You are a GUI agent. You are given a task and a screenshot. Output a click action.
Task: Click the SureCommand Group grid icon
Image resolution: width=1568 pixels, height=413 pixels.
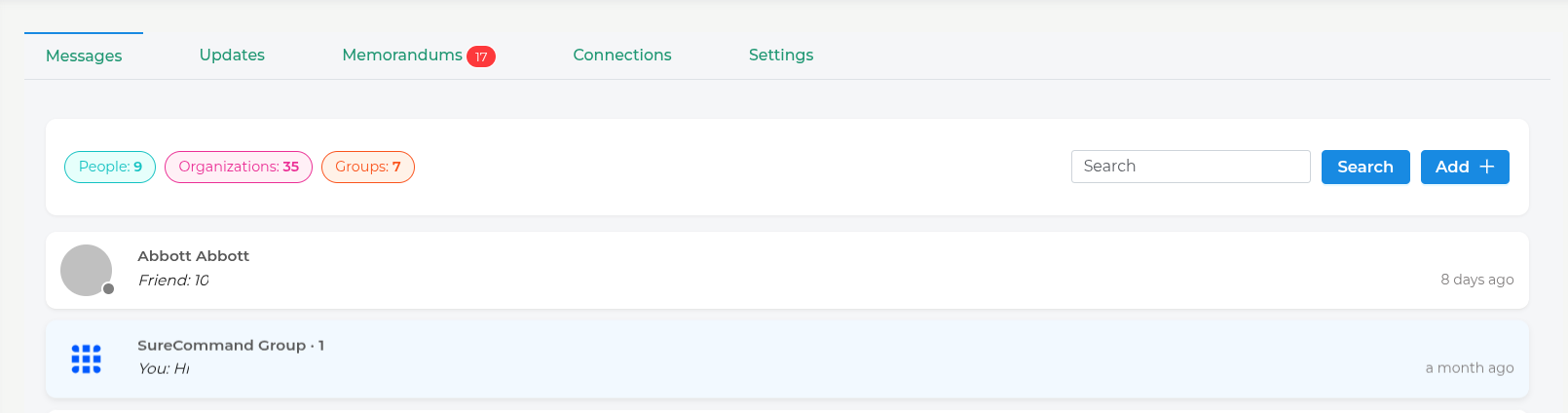click(86, 358)
